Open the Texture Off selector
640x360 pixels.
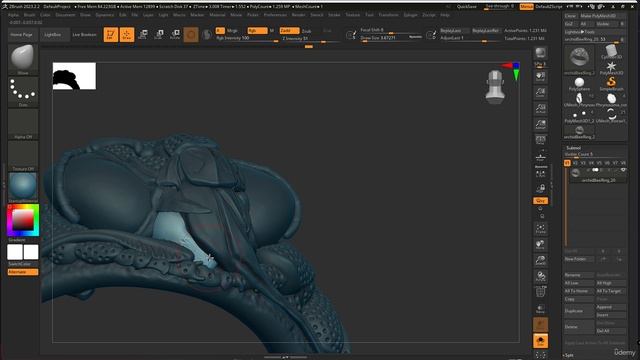23,156
